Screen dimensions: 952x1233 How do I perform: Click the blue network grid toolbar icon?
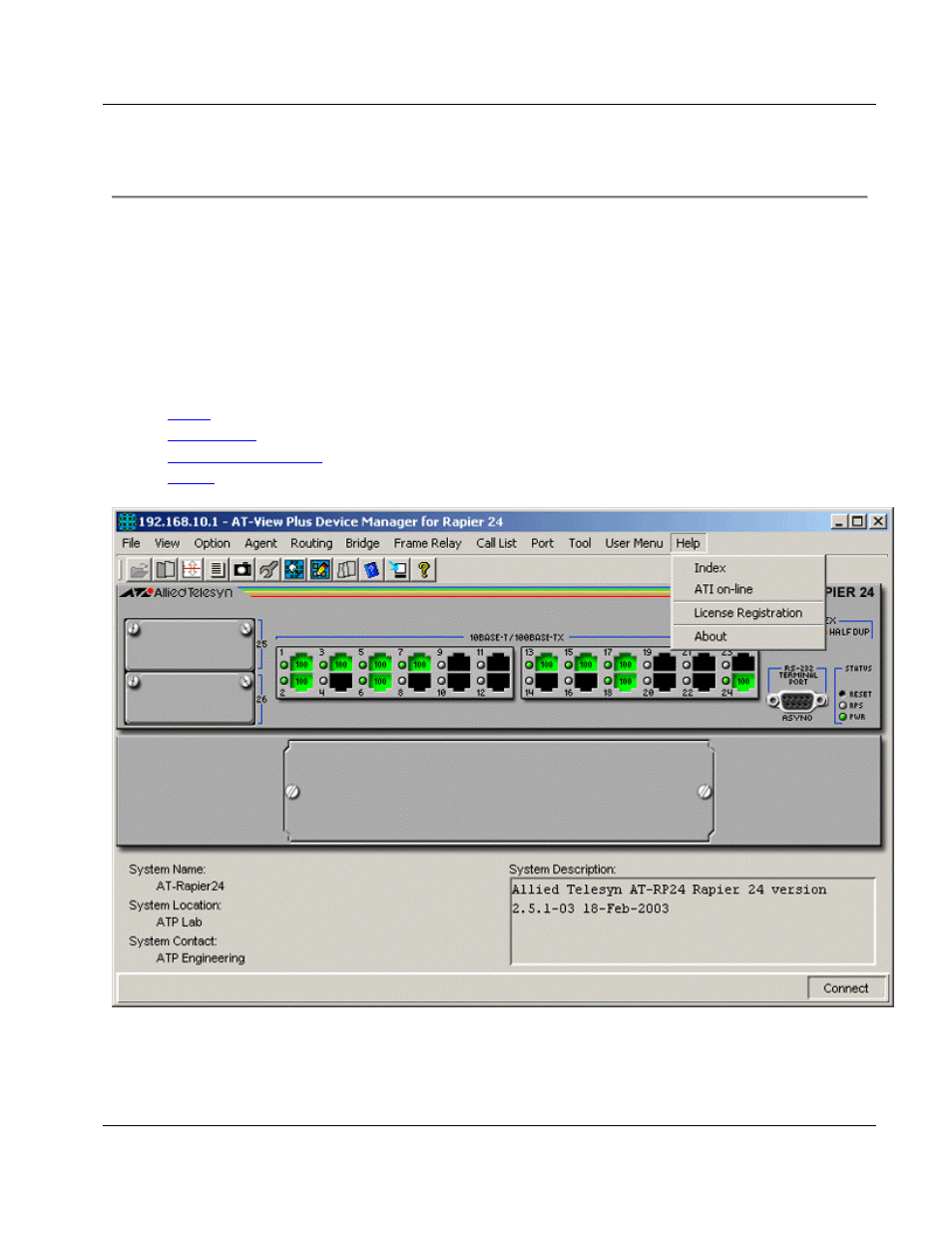click(x=294, y=569)
